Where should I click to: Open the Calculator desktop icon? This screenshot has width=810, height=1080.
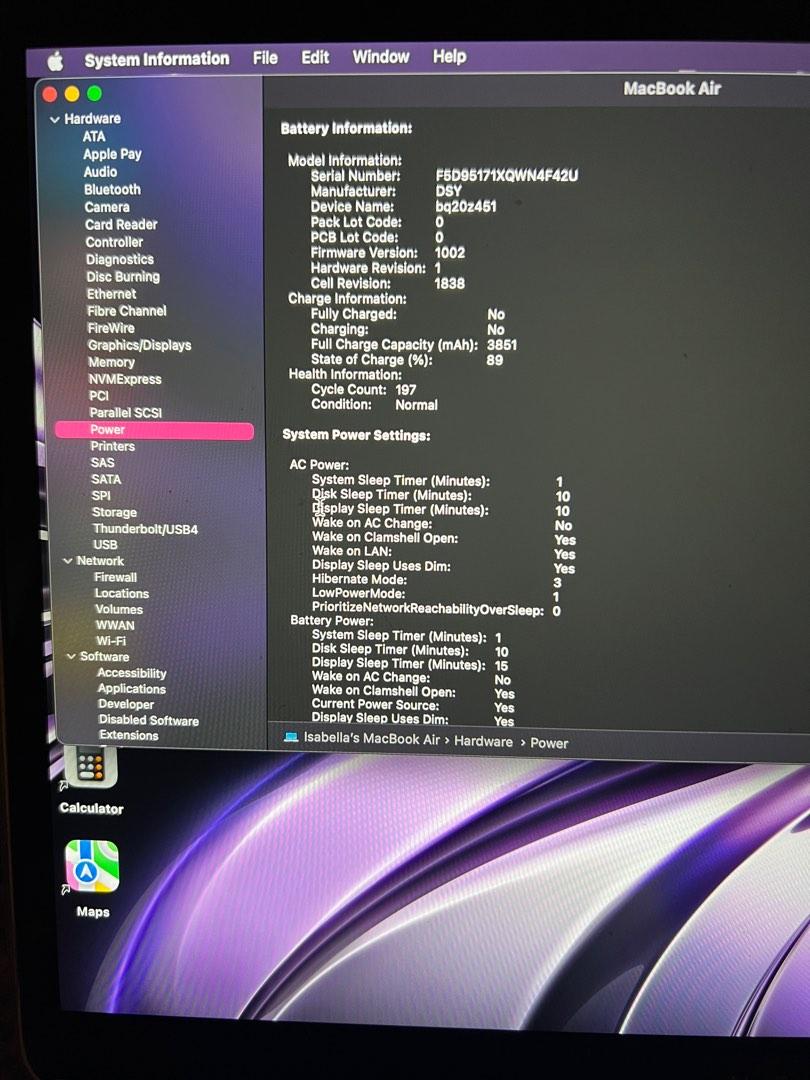91,767
